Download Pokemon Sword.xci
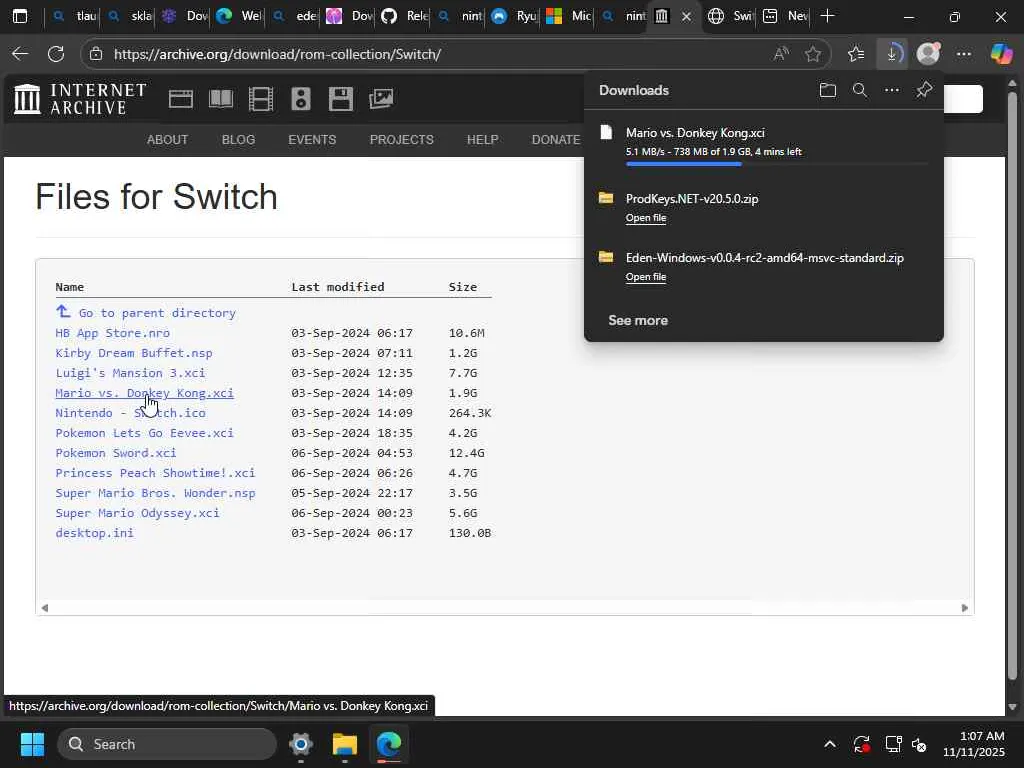This screenshot has width=1024, height=768. pos(116,453)
